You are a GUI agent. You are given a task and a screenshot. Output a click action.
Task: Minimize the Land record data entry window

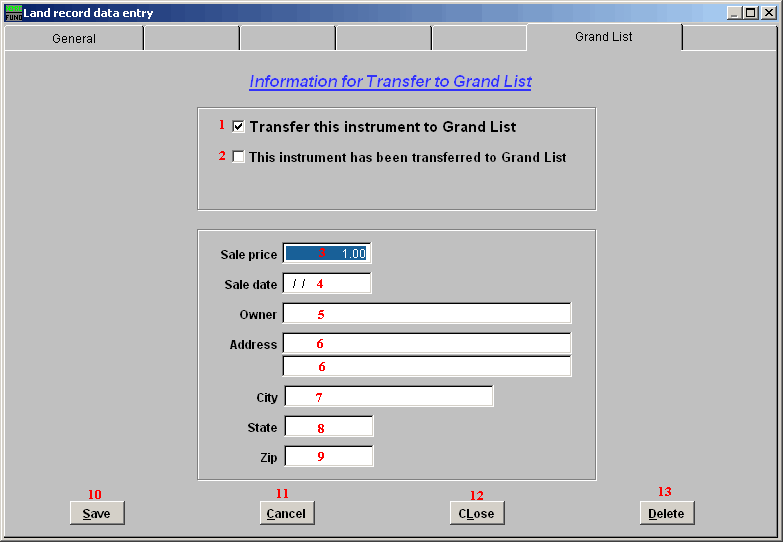[x=734, y=12]
